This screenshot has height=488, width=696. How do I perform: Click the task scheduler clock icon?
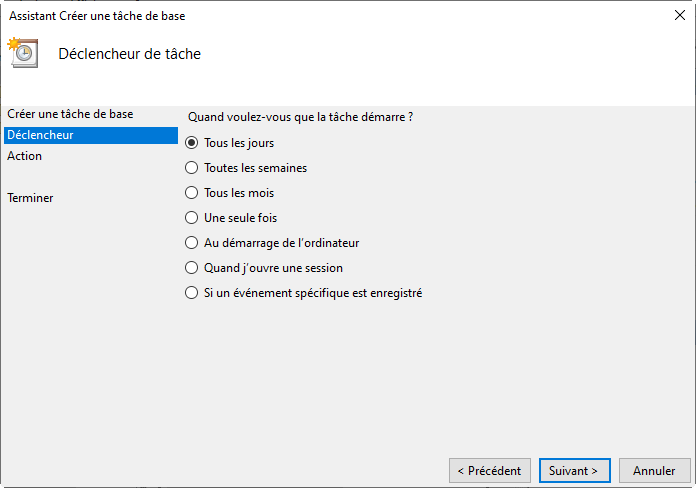coord(23,53)
